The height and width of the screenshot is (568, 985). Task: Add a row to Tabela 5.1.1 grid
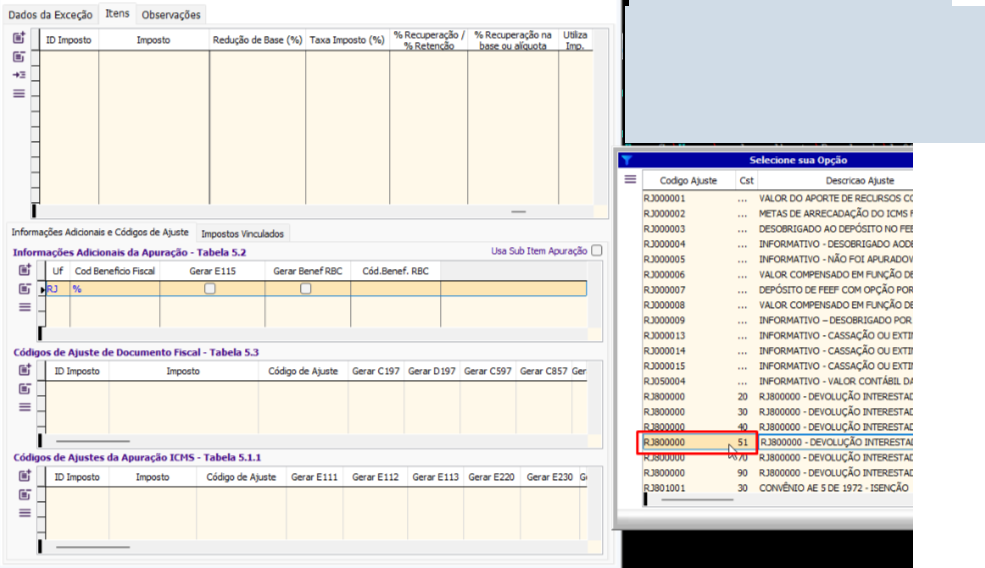[24, 475]
